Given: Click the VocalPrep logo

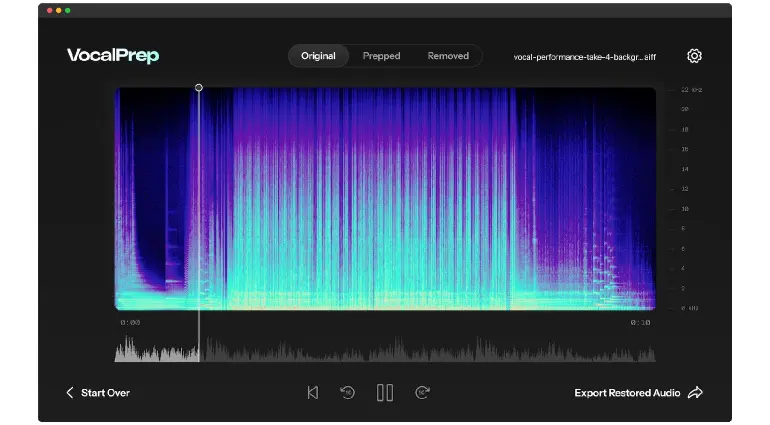Looking at the screenshot, I should [113, 56].
